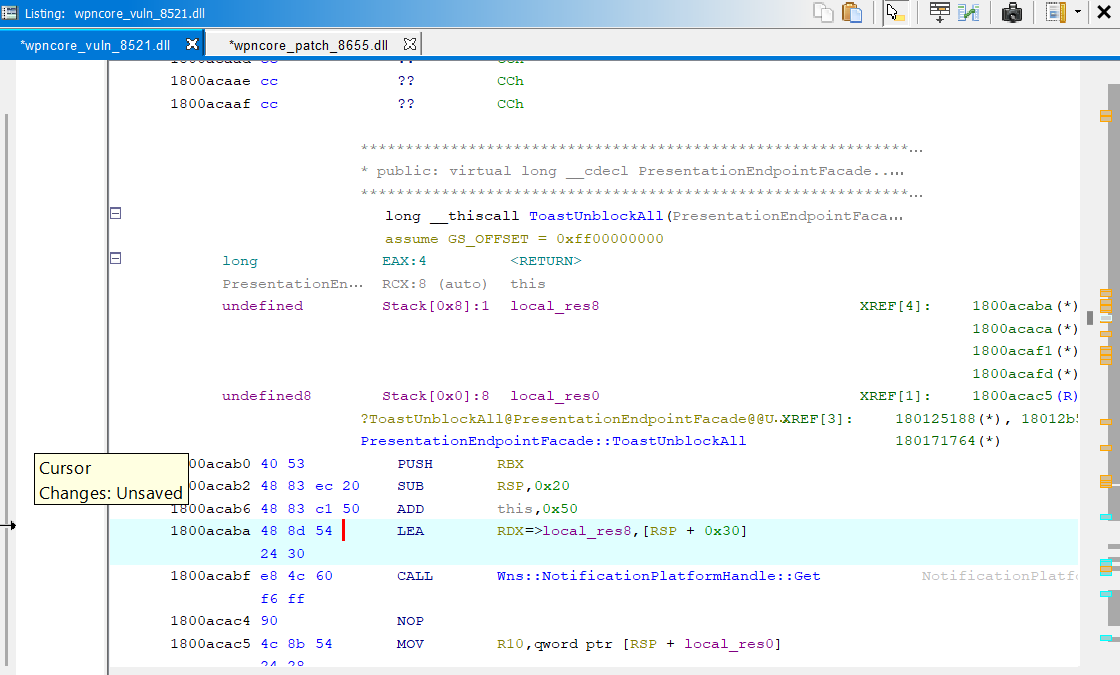Select ToastUnblockAll function name in signature

pos(596,216)
